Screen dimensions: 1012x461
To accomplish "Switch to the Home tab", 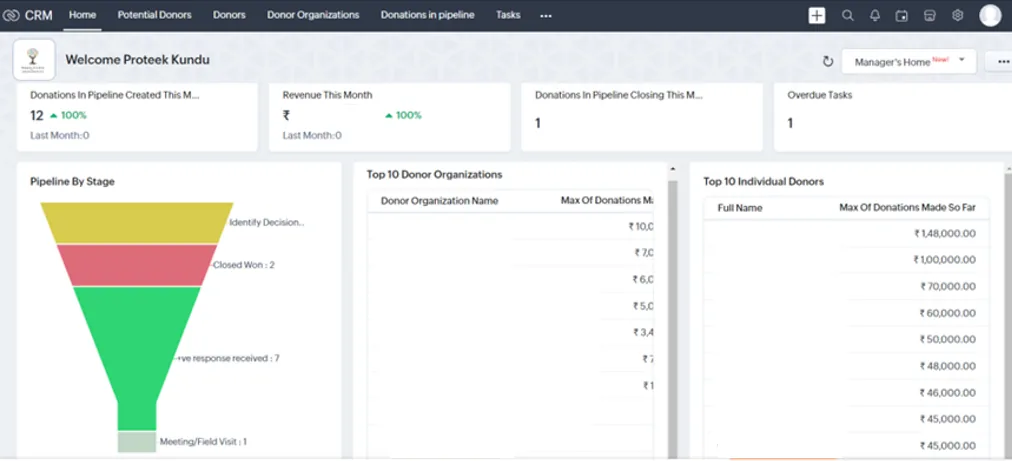I will click(83, 15).
